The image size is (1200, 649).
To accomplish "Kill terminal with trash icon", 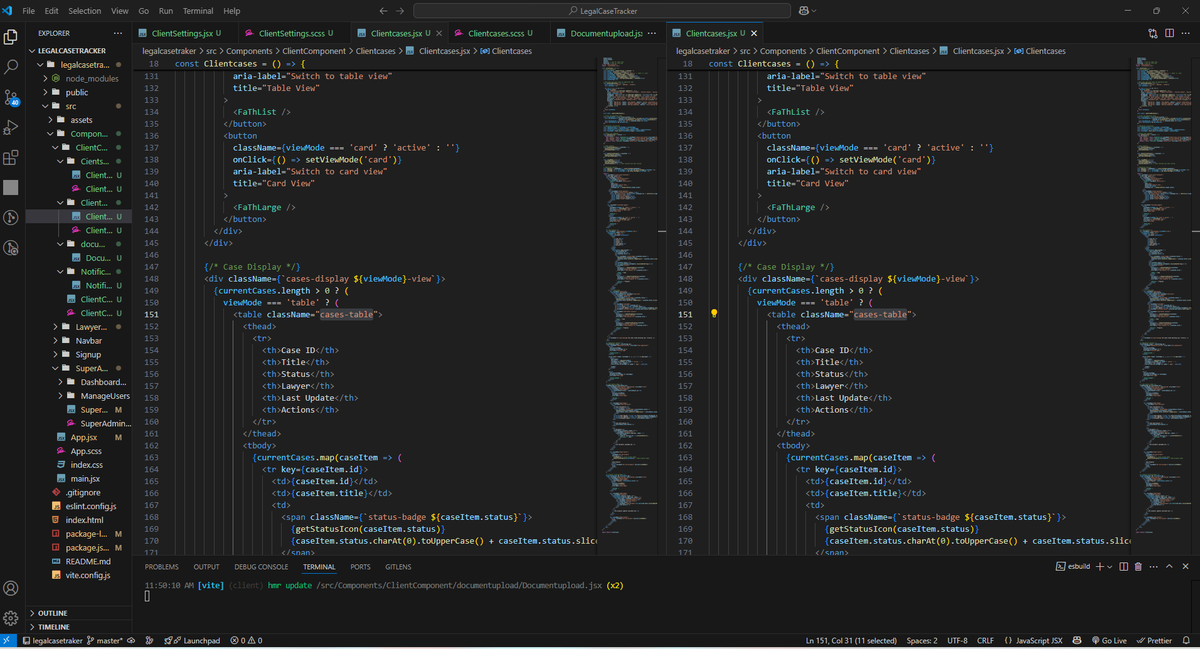I will [1138, 566].
